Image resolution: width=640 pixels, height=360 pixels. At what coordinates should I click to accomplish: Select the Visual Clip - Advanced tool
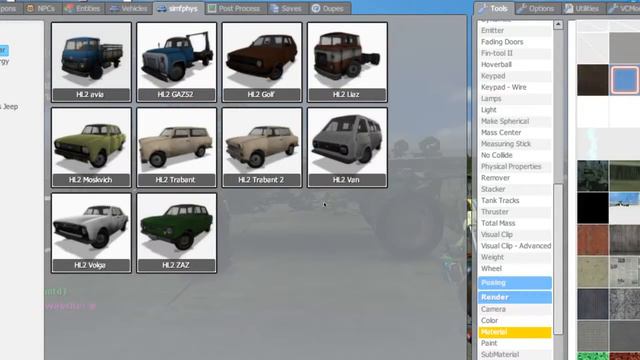(515, 246)
